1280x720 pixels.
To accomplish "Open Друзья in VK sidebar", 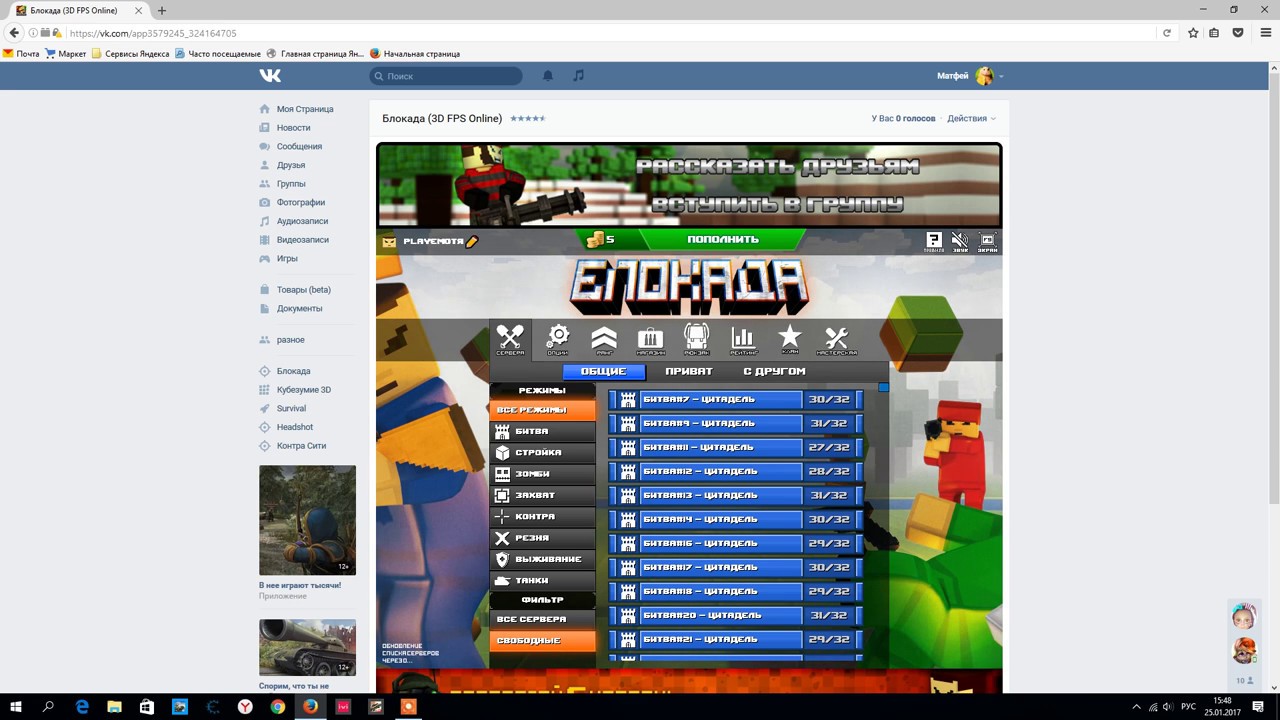I will [x=291, y=165].
